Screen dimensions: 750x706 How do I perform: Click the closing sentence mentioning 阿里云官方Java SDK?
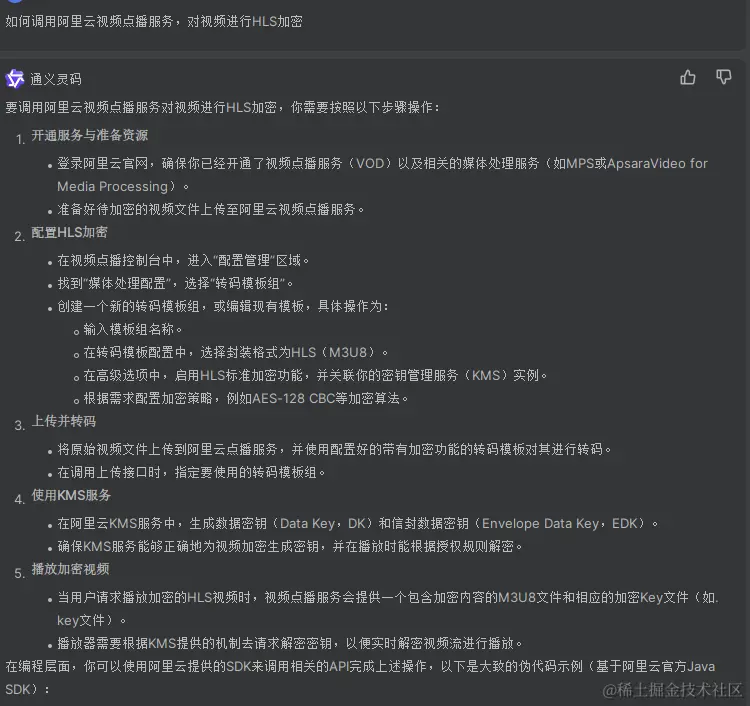point(360,678)
